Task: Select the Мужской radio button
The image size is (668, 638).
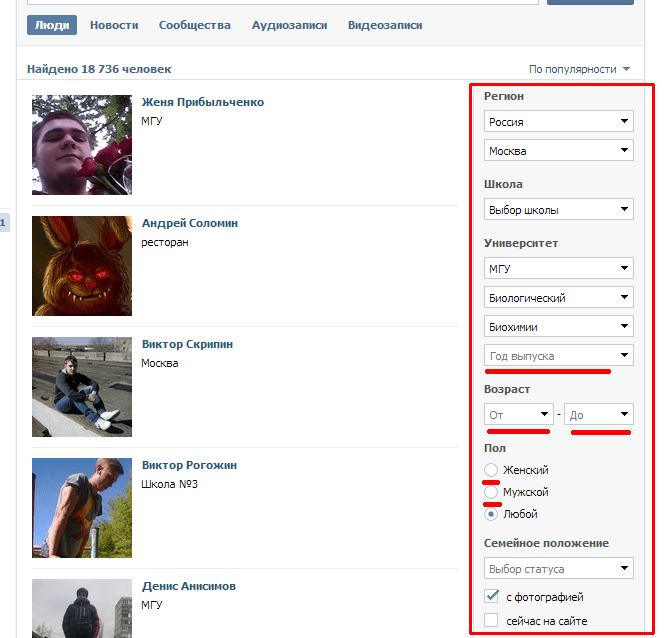Action: tap(491, 492)
